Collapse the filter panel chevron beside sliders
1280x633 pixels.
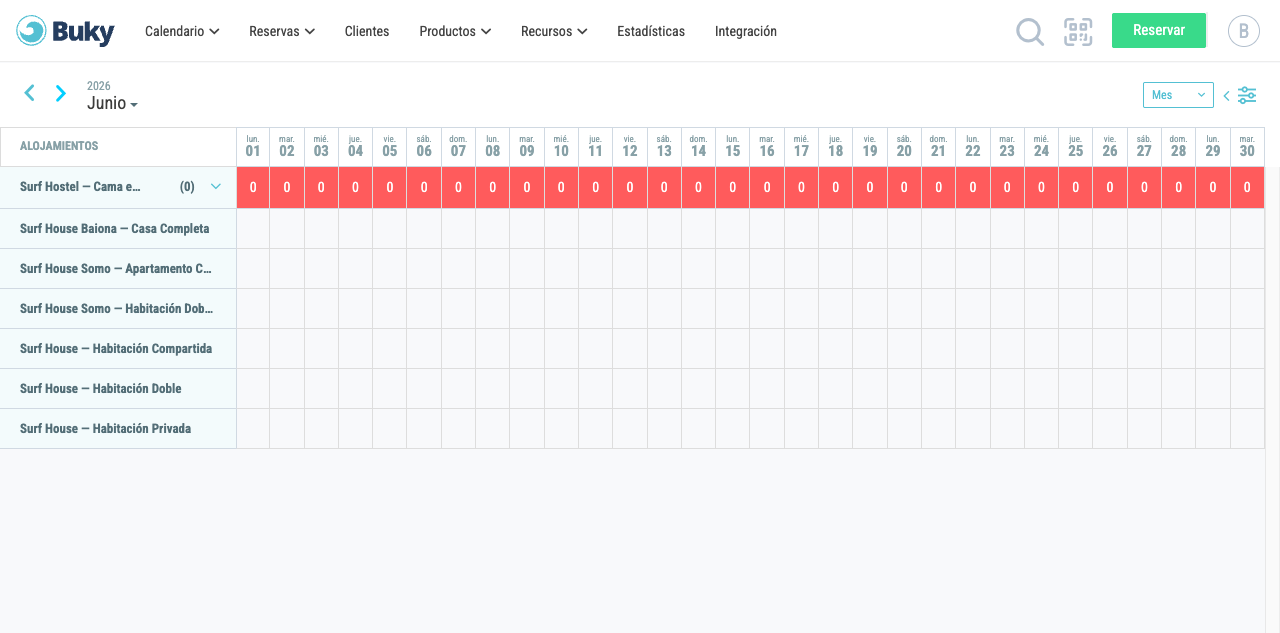click(x=1227, y=96)
